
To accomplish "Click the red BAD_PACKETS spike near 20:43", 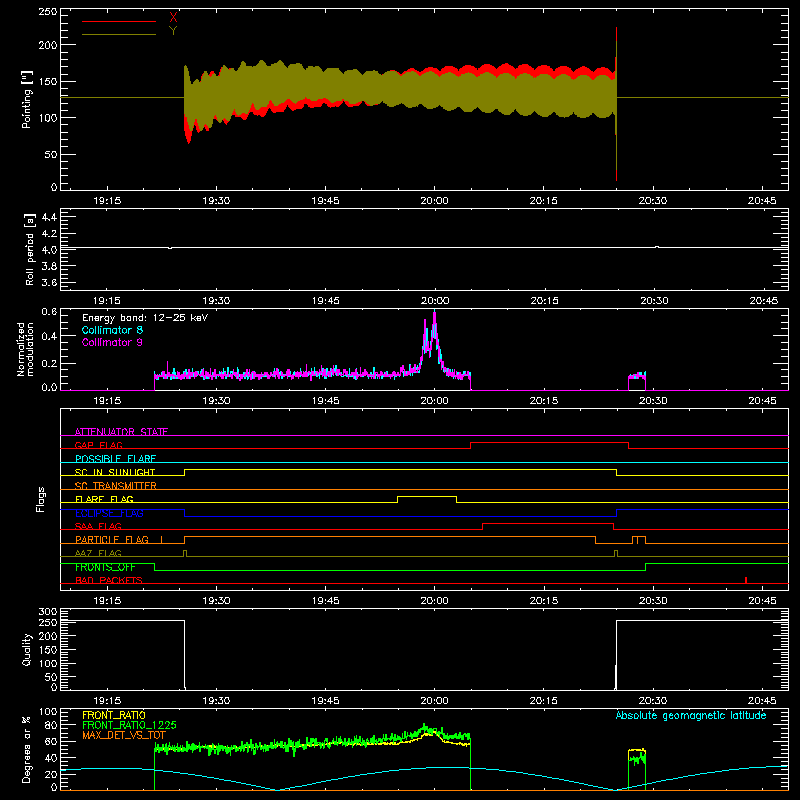I will pyautogui.click(x=746, y=580).
